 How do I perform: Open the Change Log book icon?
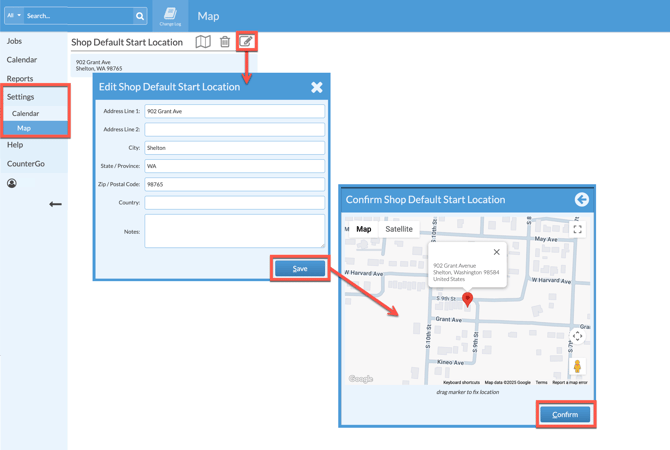tap(170, 16)
